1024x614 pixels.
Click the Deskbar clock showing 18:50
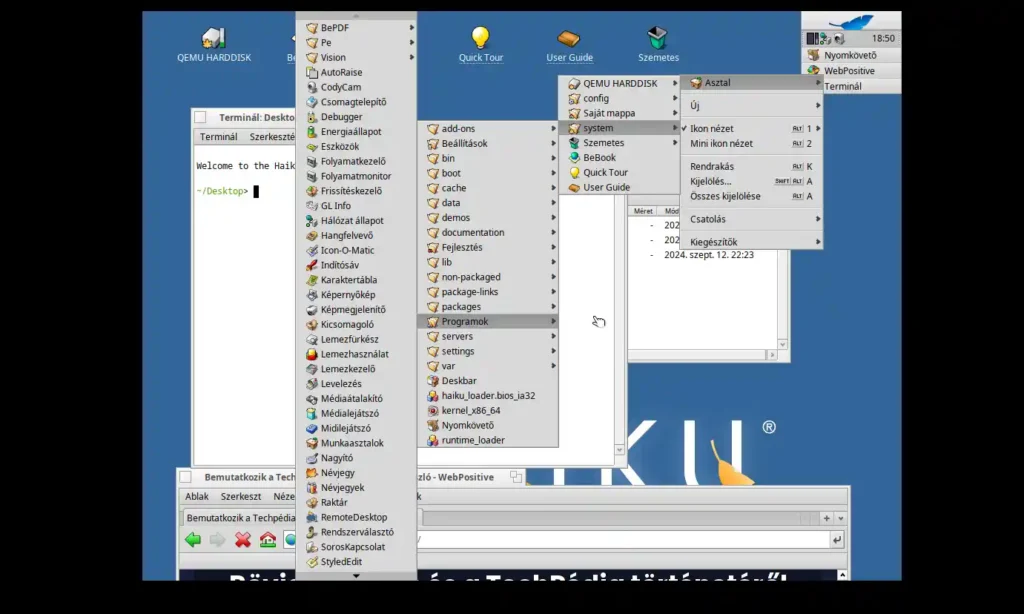[x=883, y=39]
